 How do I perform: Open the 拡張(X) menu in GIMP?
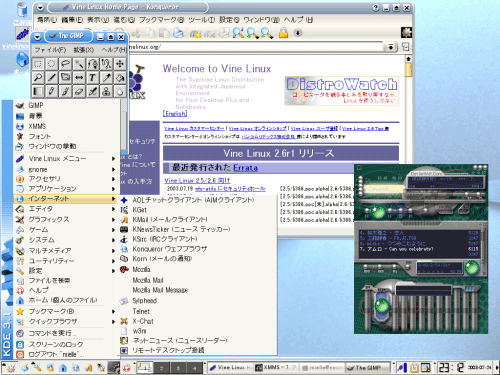click(x=83, y=50)
